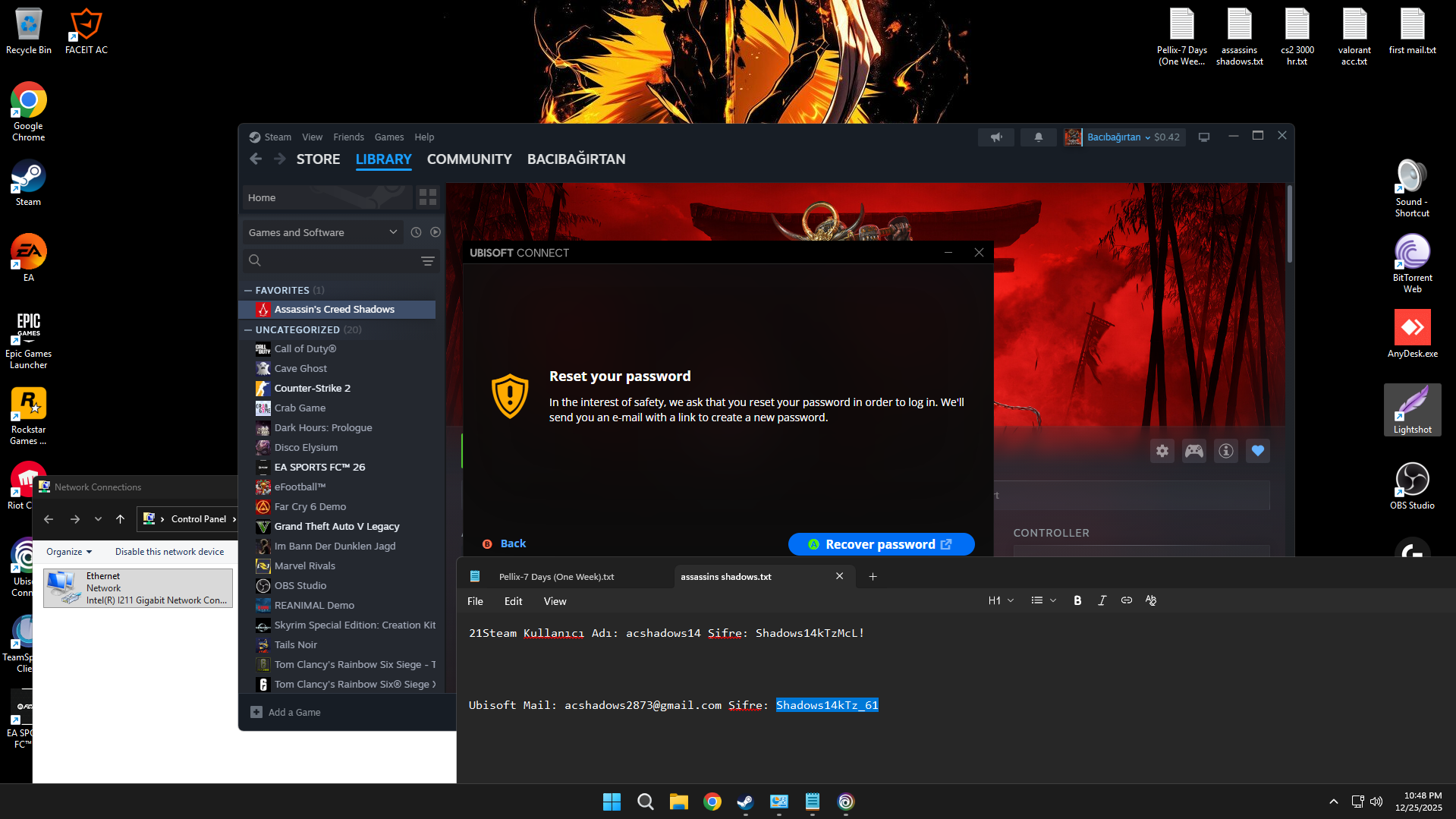Show hidden system tray icons

point(1333,802)
